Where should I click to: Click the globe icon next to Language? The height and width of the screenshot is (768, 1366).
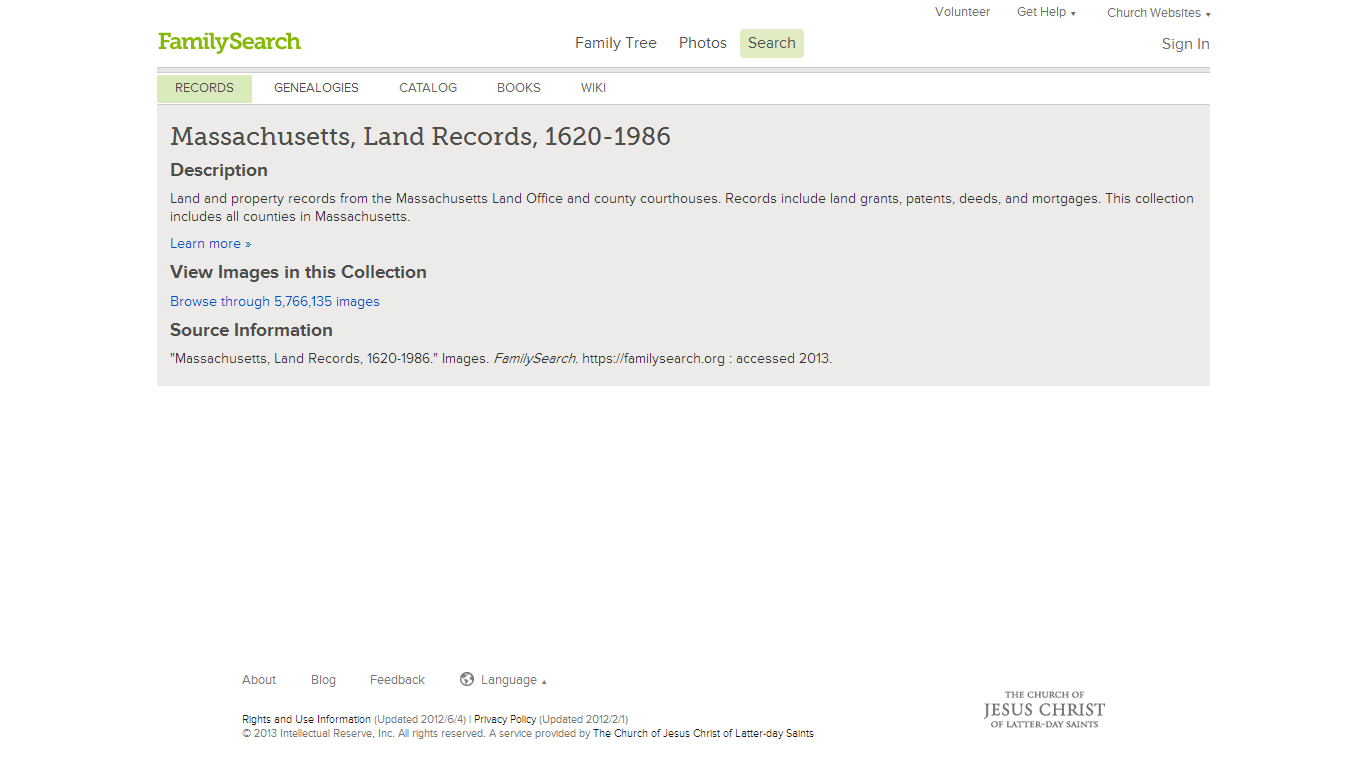pyautogui.click(x=467, y=679)
